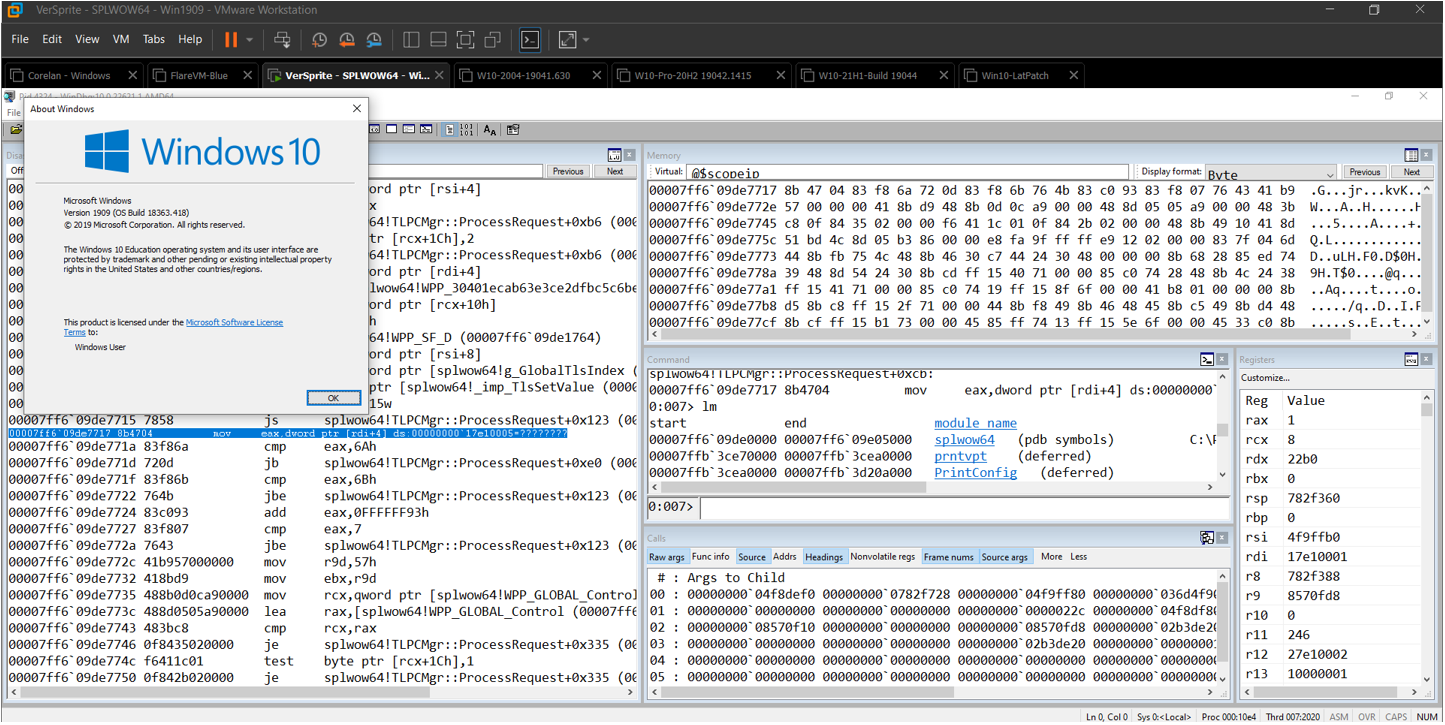Toggle the VMware console view icon
This screenshot has width=1445, height=725.
pos(530,40)
